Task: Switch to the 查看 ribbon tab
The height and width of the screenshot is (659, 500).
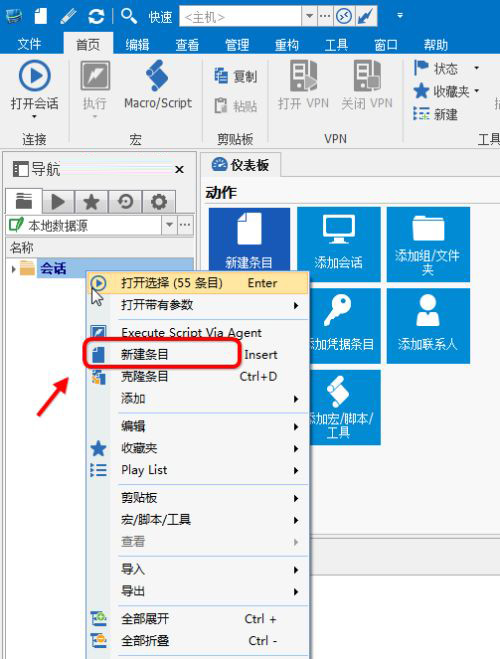Action: (187, 44)
